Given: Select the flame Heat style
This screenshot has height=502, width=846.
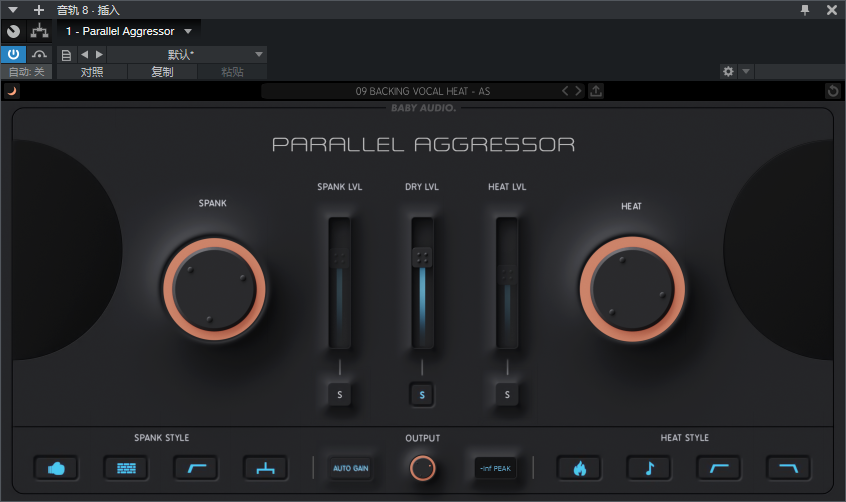Looking at the screenshot, I should 579,468.
